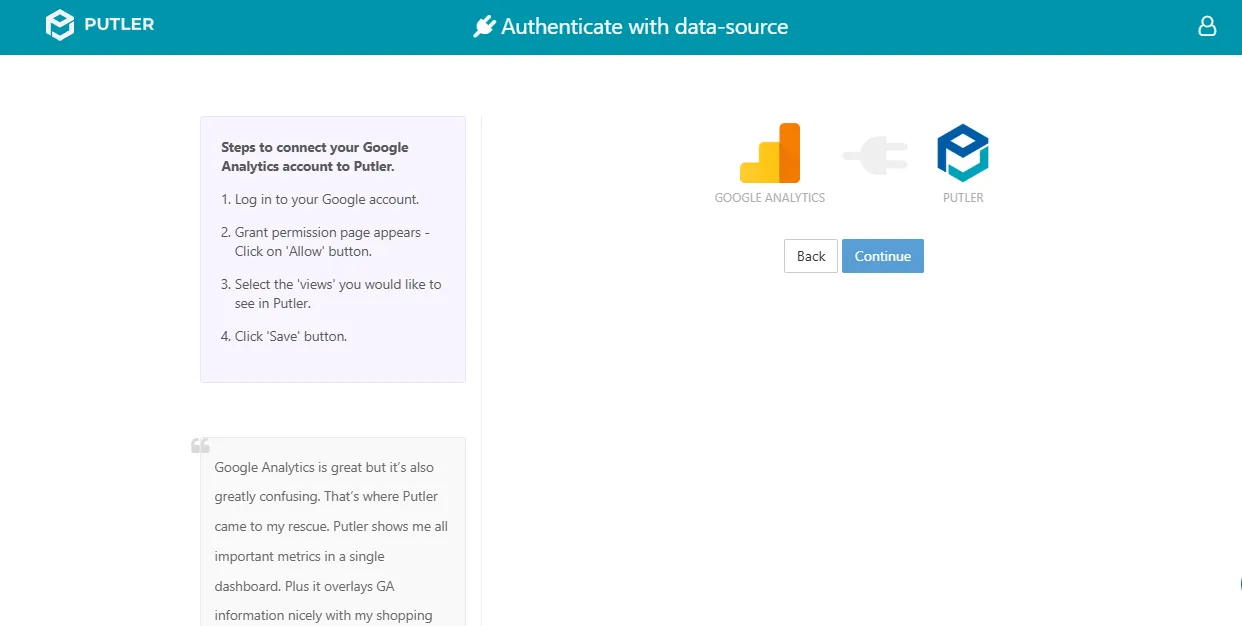Click the 'PUTLER' label under the logo

pos(963,198)
